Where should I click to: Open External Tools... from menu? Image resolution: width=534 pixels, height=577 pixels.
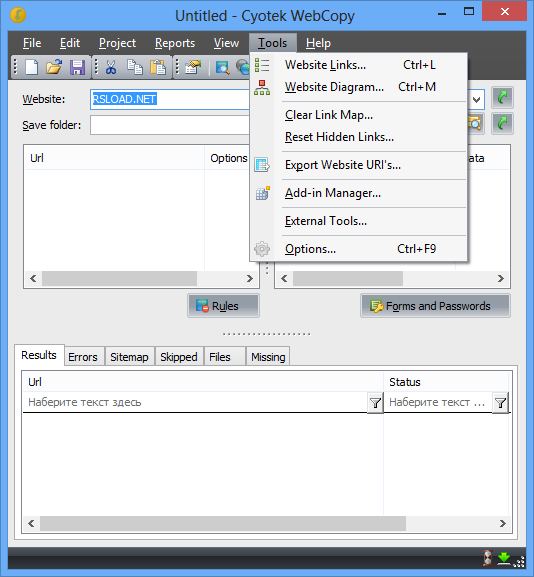(x=359, y=221)
